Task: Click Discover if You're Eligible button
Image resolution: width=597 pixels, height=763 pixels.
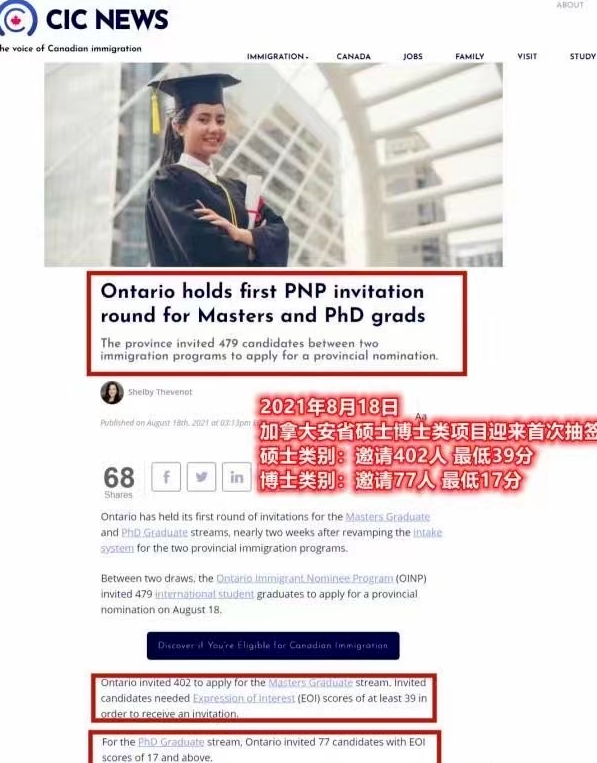Action: point(273,646)
